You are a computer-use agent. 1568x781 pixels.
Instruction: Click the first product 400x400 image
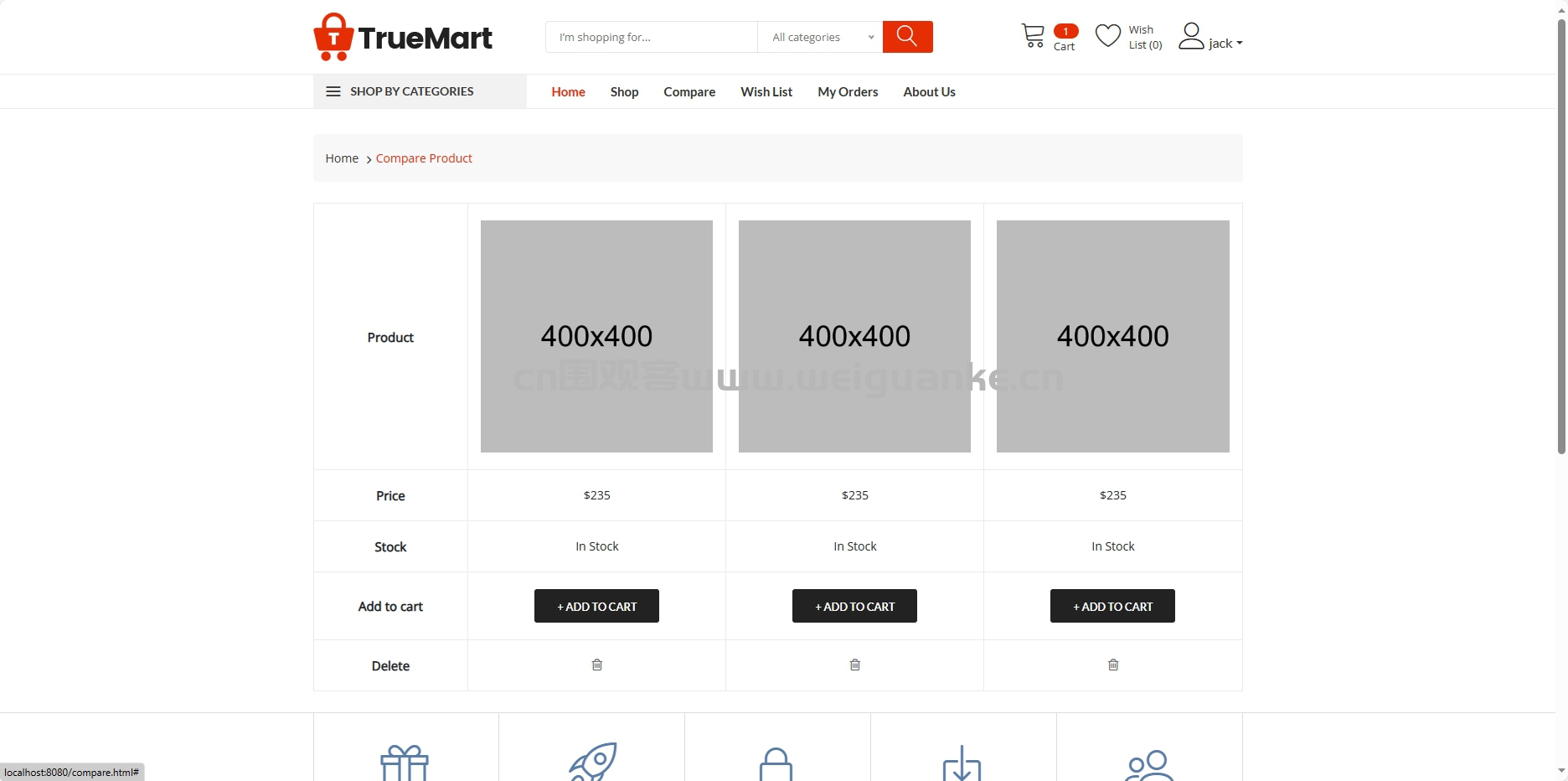coord(596,336)
